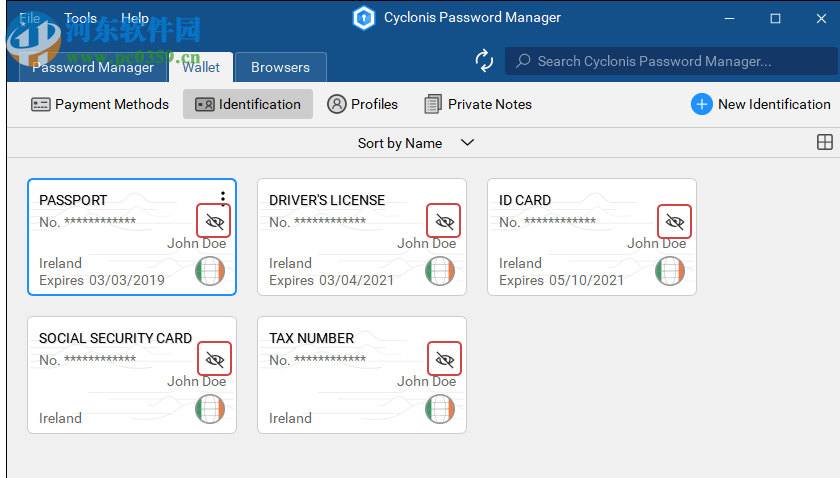Reveal the Driver's License number
Screen dimensions: 840x478
(x=444, y=221)
